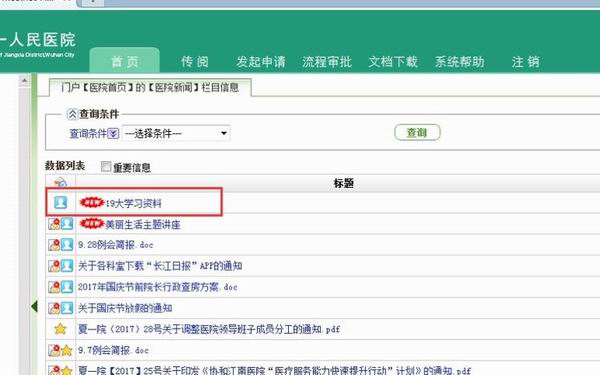
Task: Open the 19大学习资料 link
Action: coord(134,203)
